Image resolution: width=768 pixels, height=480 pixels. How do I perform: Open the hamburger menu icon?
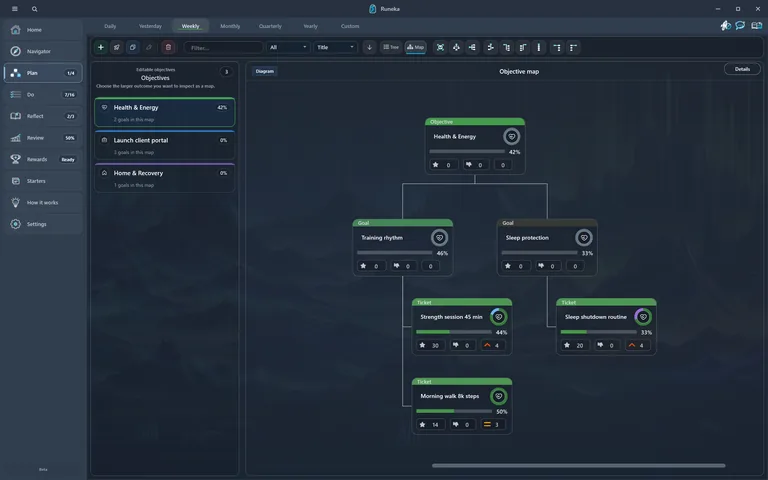[x=15, y=9]
